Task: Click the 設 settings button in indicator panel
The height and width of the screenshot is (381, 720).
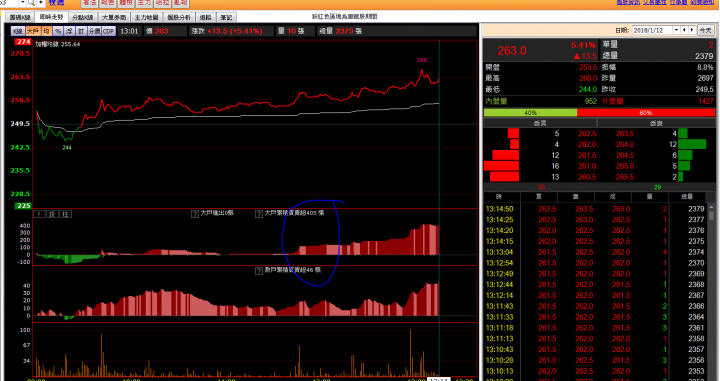Action: pyautogui.click(x=53, y=214)
